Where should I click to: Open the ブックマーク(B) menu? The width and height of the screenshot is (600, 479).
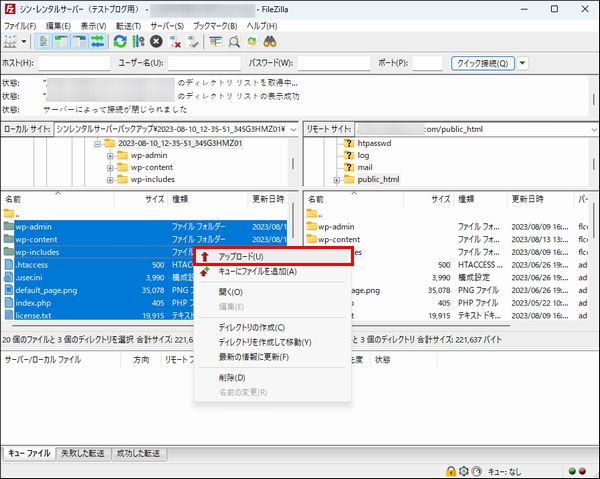(x=215, y=26)
